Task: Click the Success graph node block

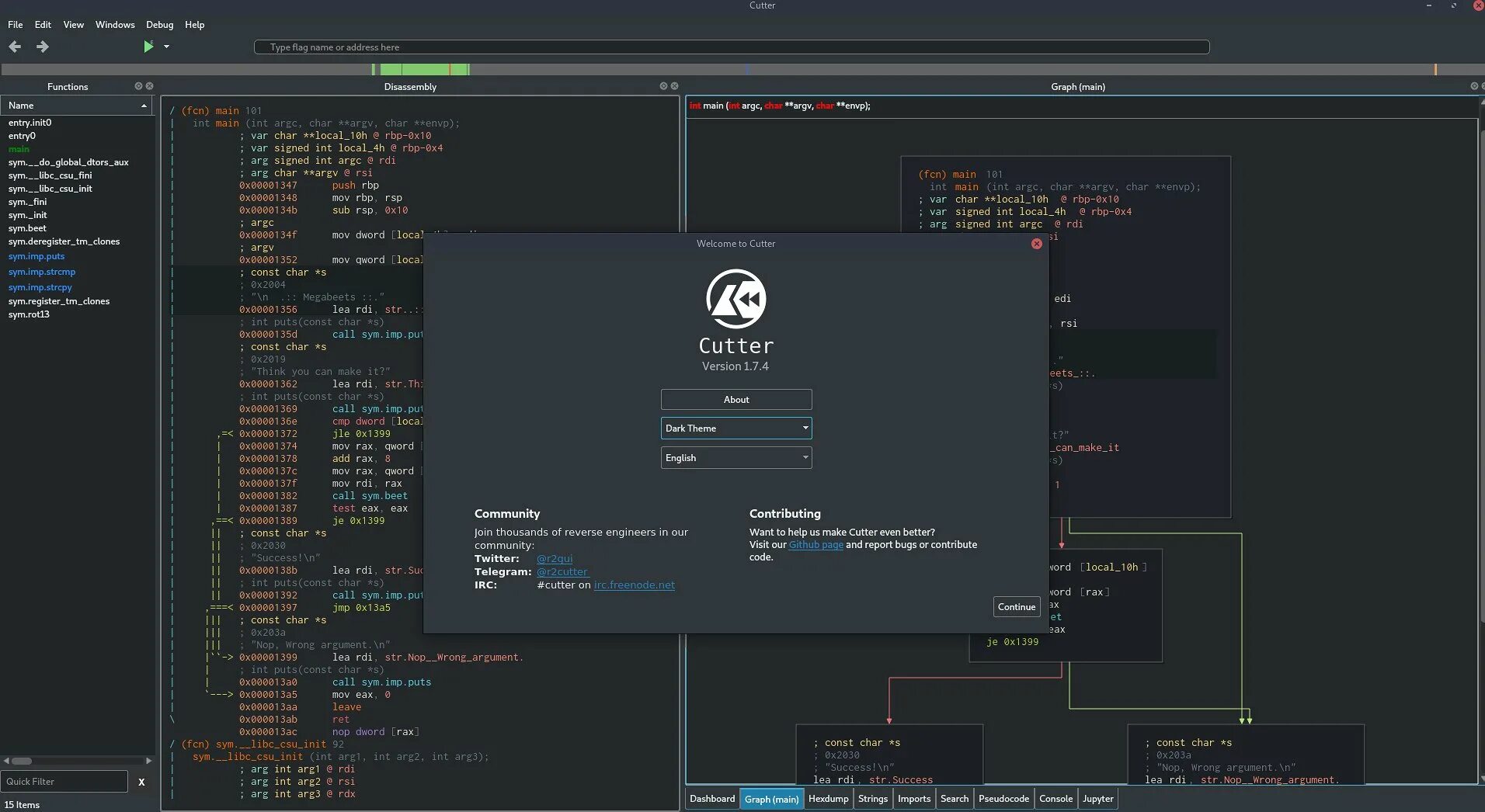Action: tap(889, 755)
